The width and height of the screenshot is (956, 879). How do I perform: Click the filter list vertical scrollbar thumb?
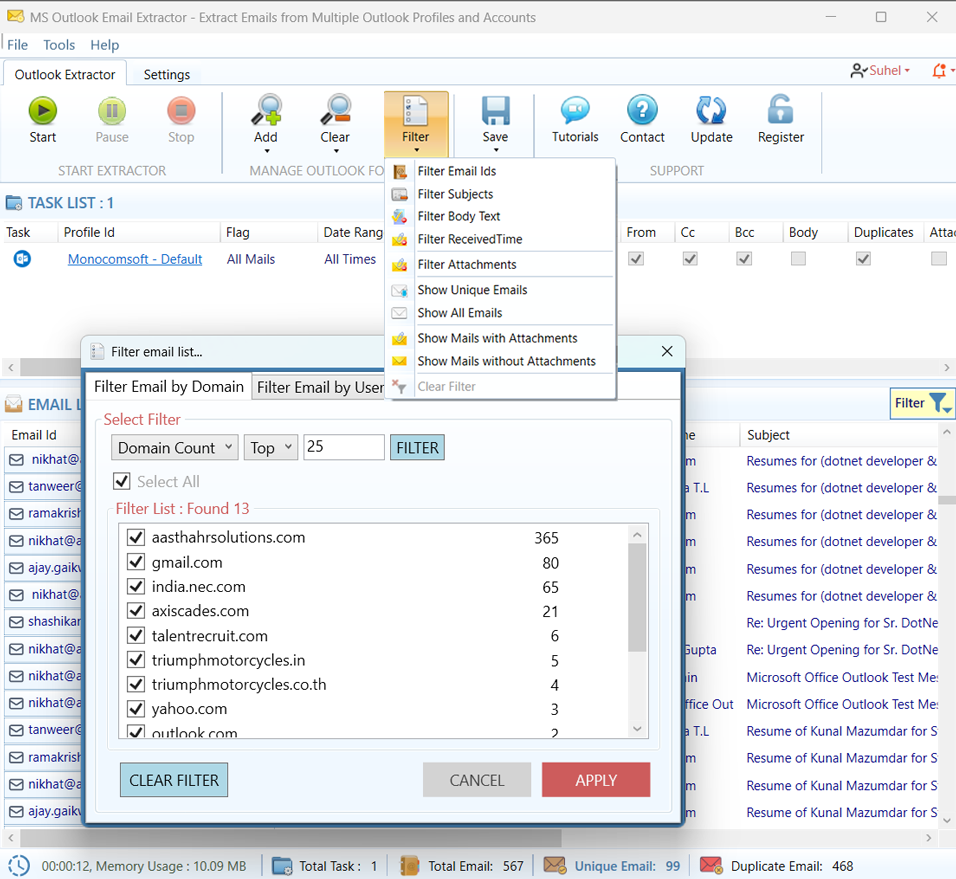637,597
